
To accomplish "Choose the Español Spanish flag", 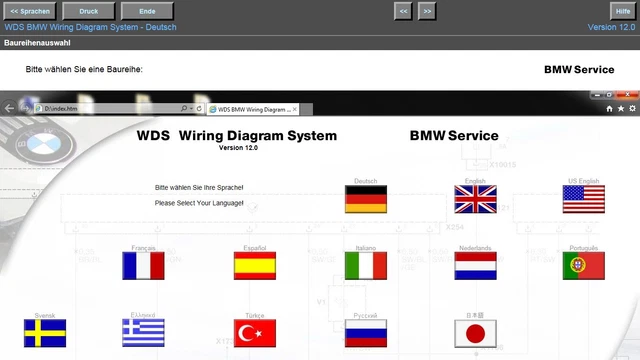I will 255,266.
